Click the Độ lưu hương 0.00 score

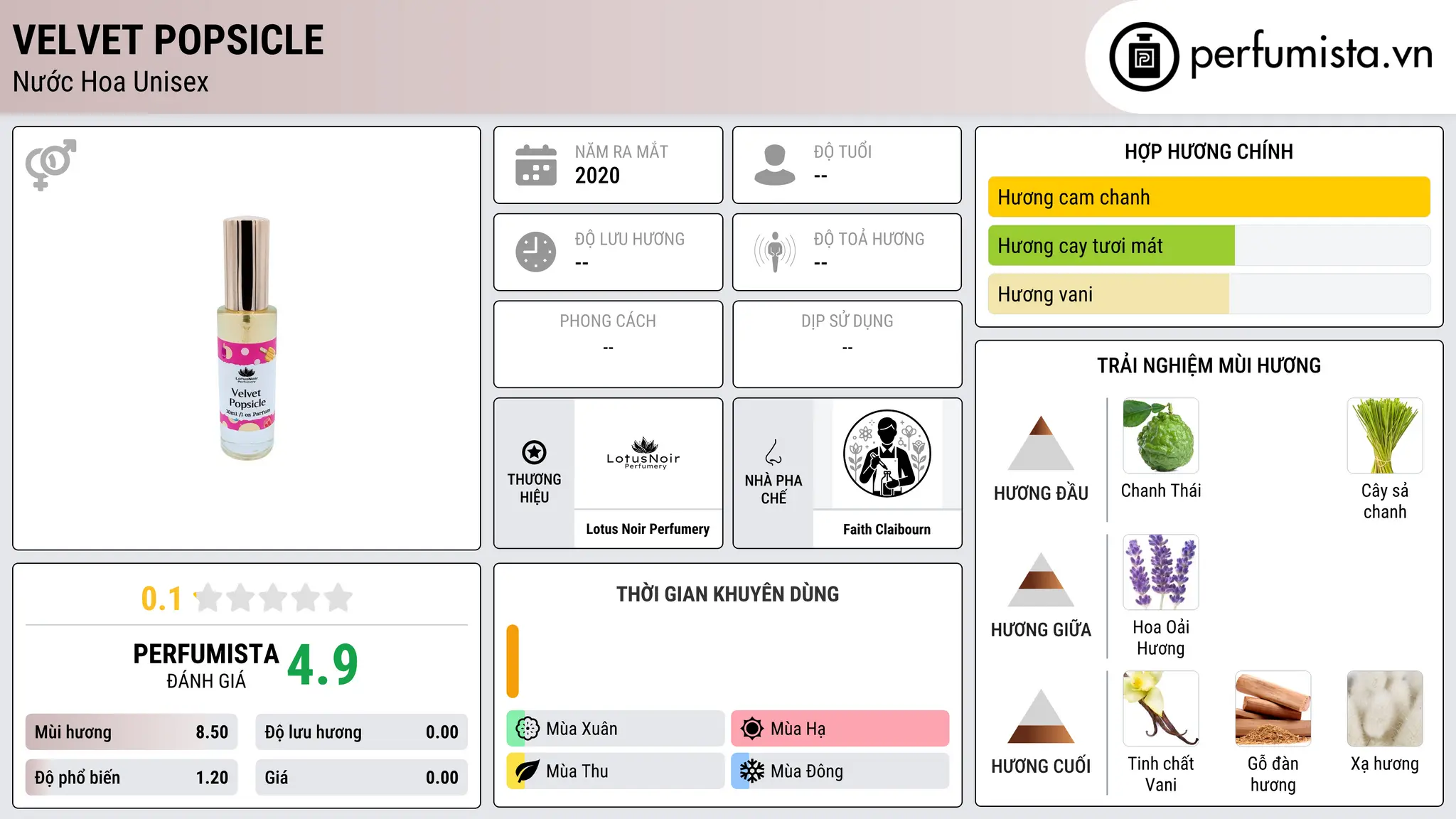(x=361, y=732)
